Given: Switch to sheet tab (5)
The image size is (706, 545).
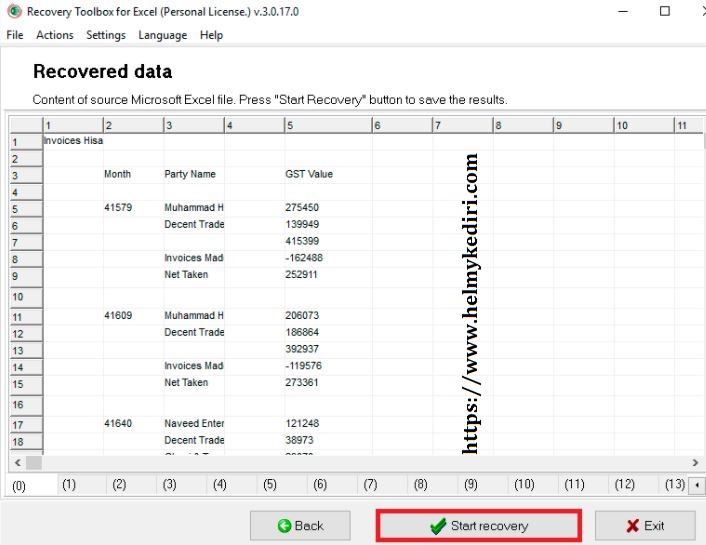Looking at the screenshot, I should (270, 485).
